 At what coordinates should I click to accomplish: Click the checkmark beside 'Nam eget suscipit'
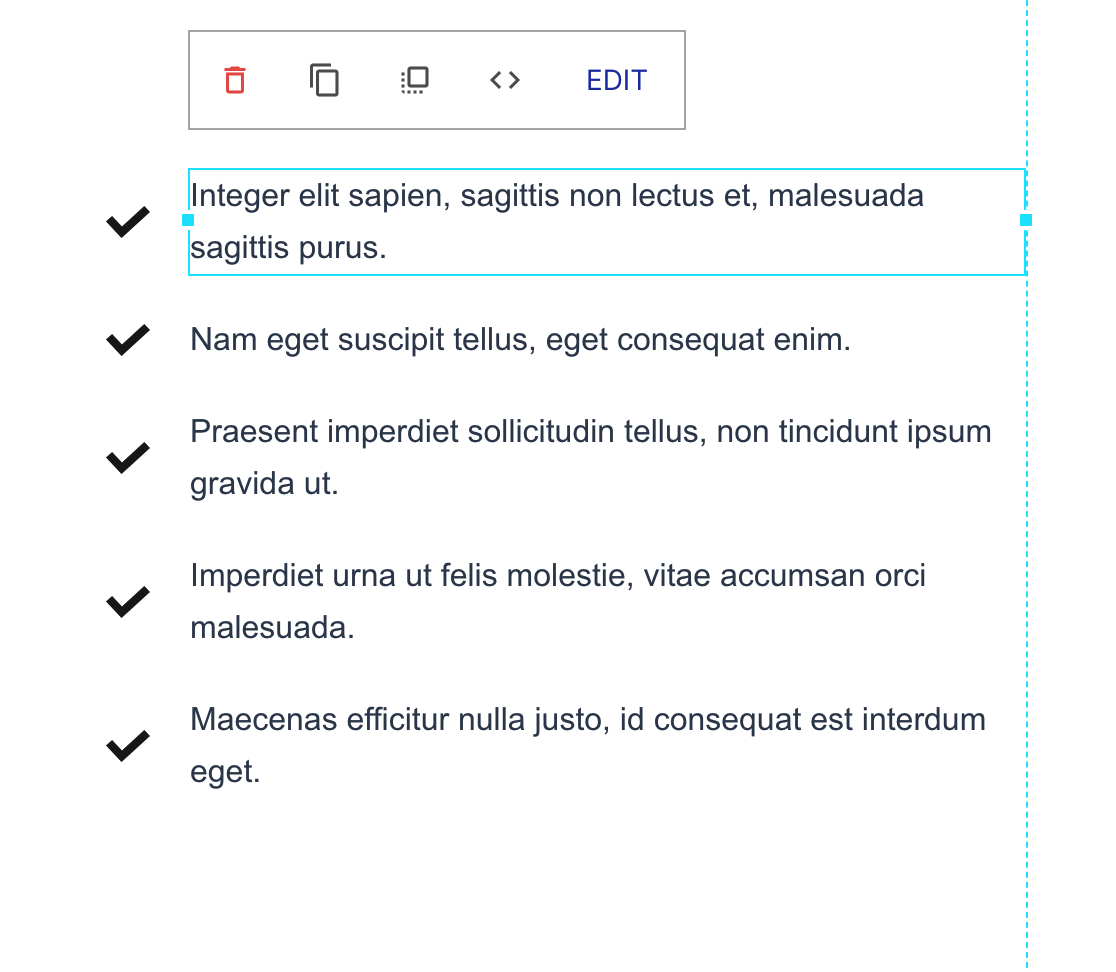(x=128, y=339)
